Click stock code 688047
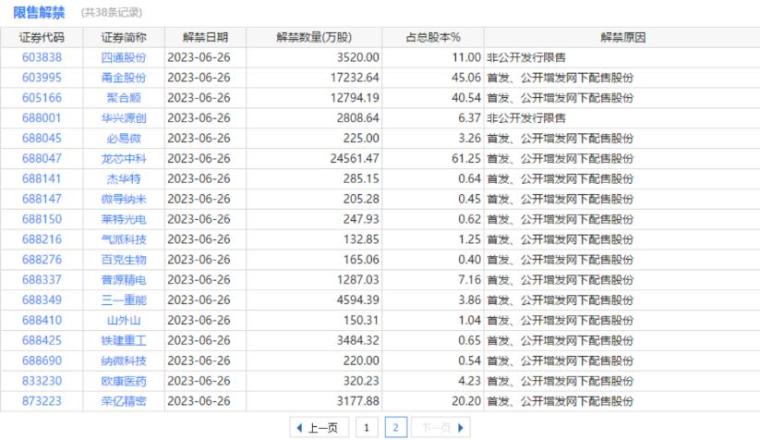Viewport: 760px width, 440px height. pyautogui.click(x=41, y=158)
